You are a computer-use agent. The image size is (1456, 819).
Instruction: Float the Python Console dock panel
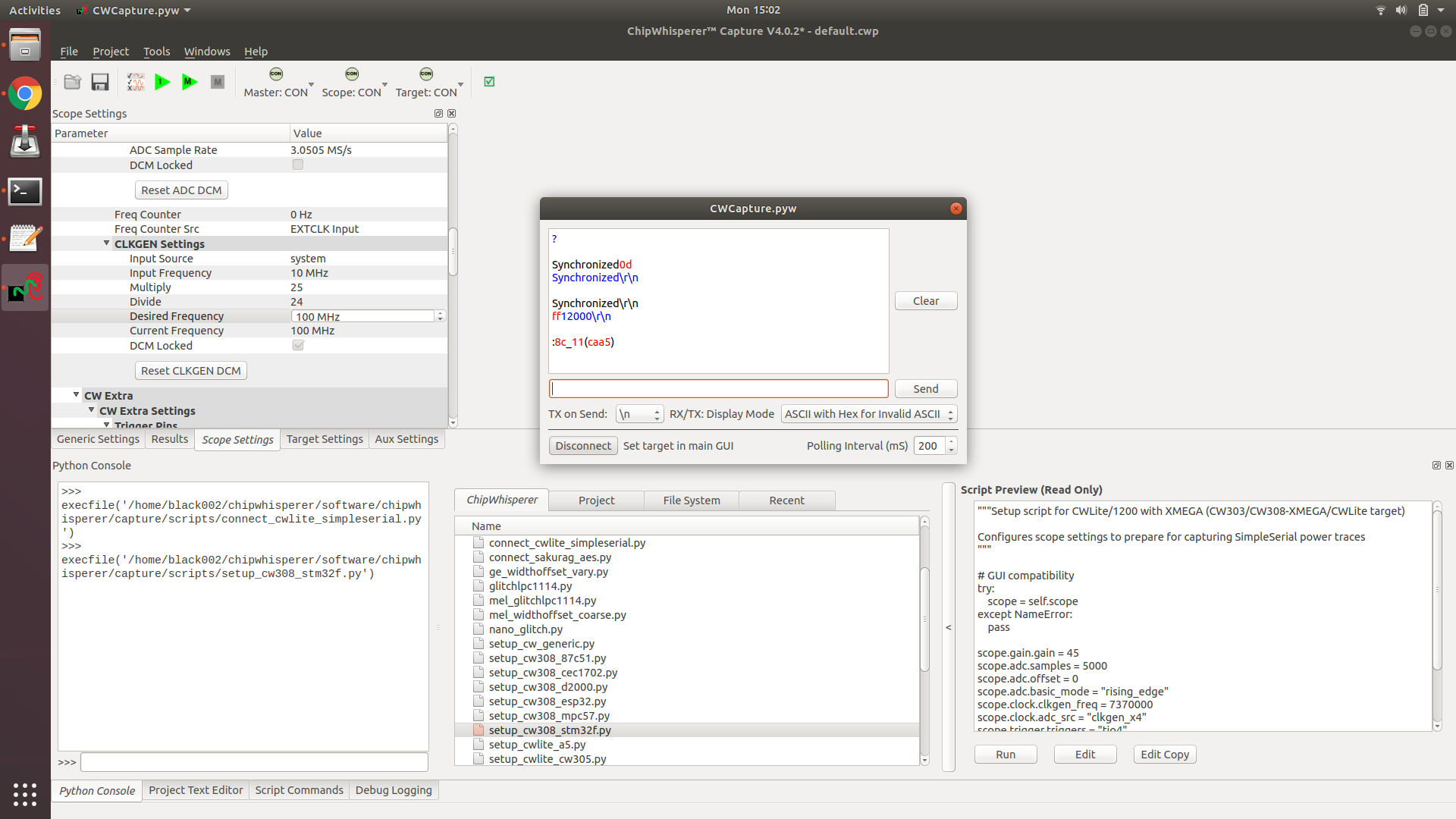1436,466
